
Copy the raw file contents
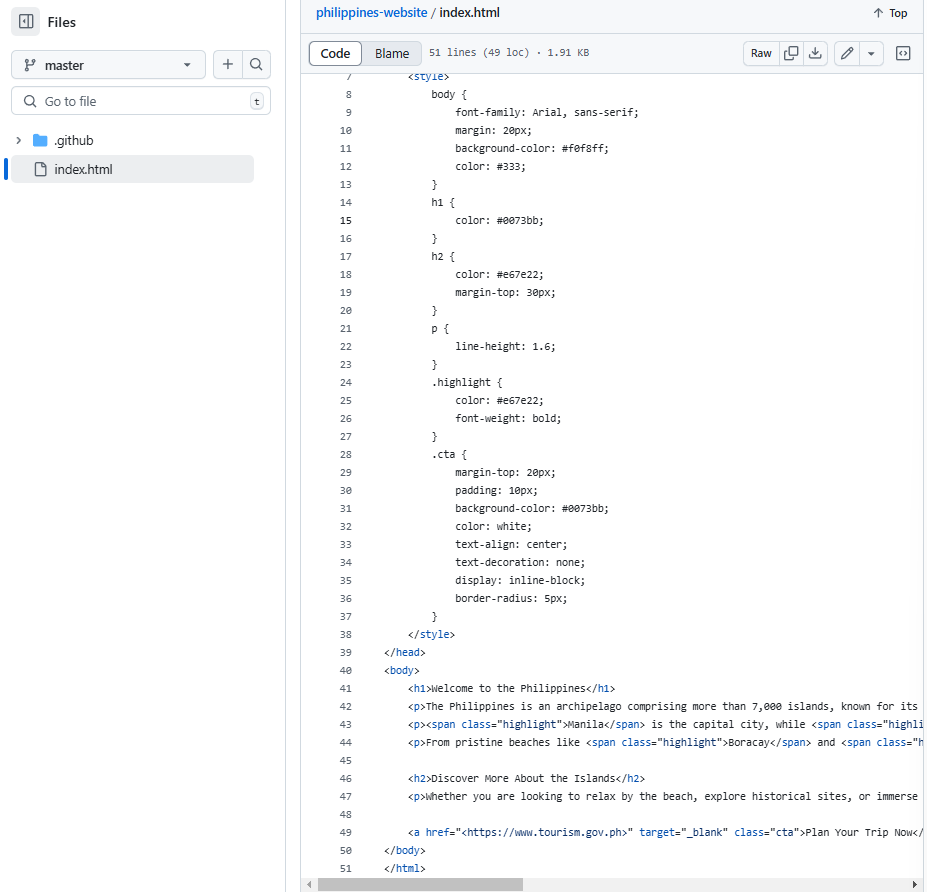[790, 53]
